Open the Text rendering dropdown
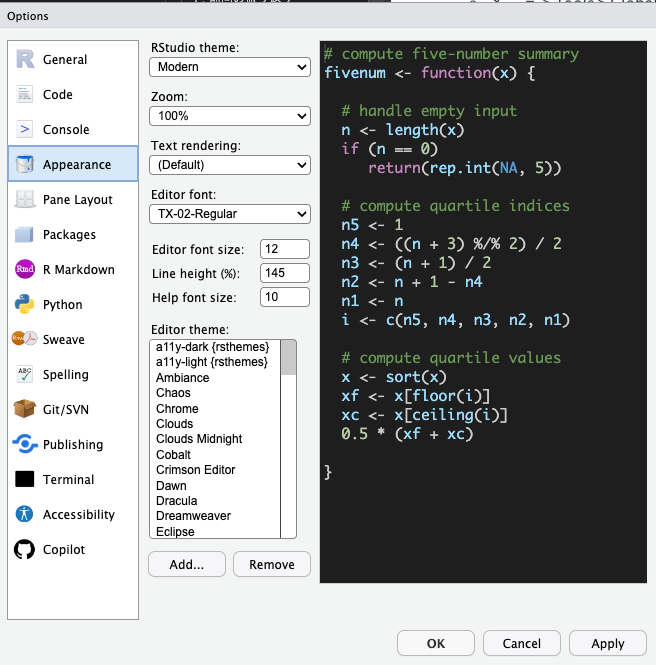Image resolution: width=656 pixels, height=665 pixels. coord(229,165)
